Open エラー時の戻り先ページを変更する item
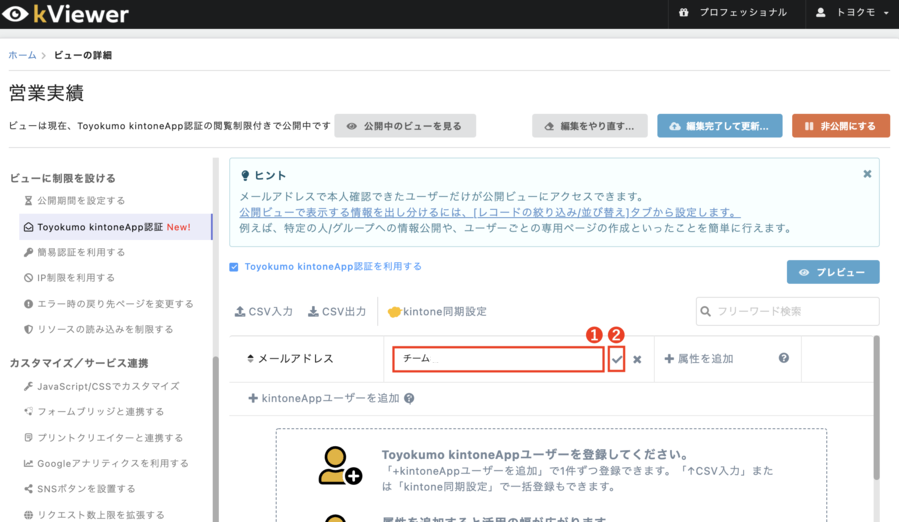The image size is (899, 522). pos(108,303)
